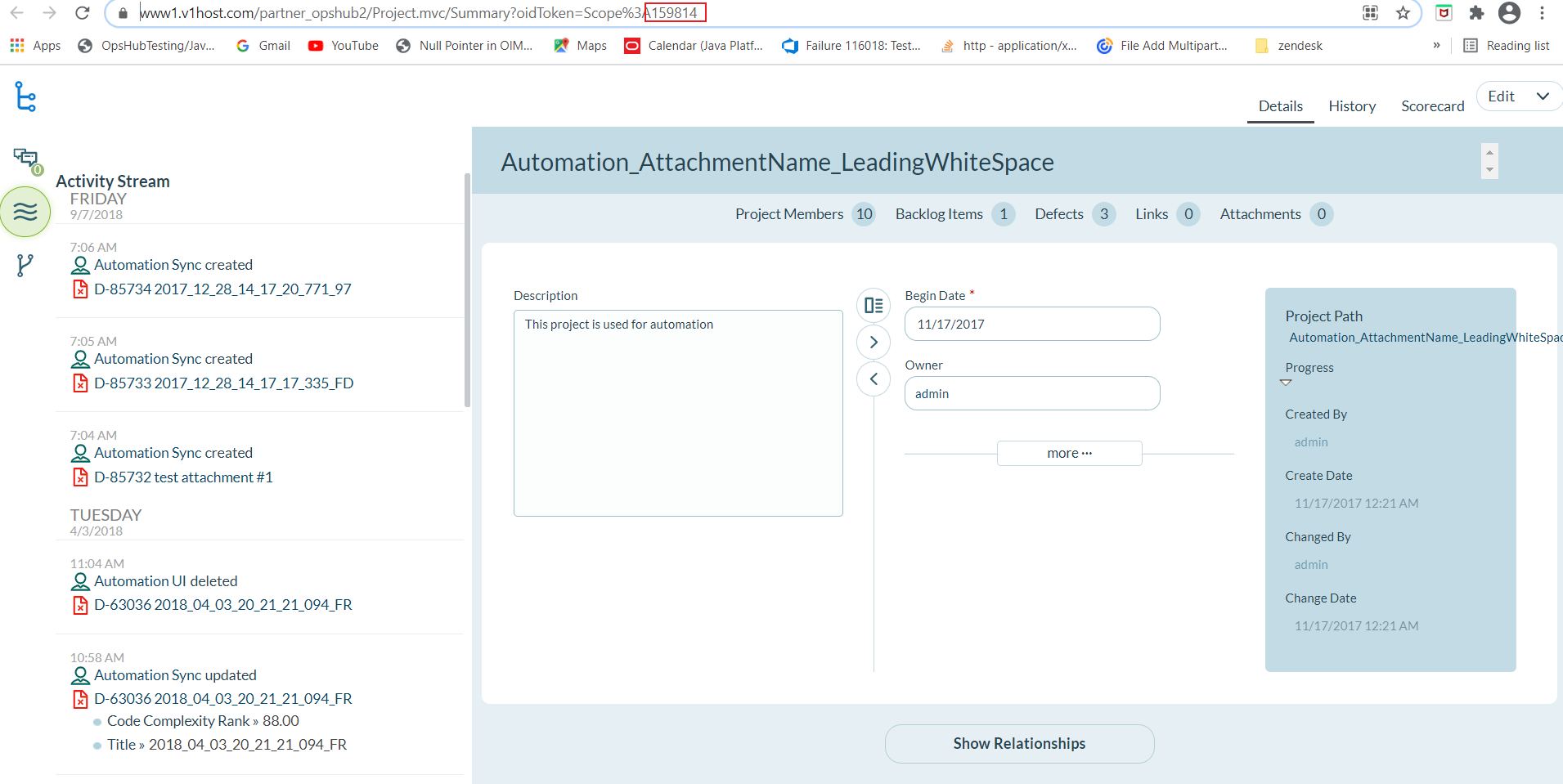The width and height of the screenshot is (1563, 784).
Task: Select the Activity Stream wave icon
Action: point(25,212)
